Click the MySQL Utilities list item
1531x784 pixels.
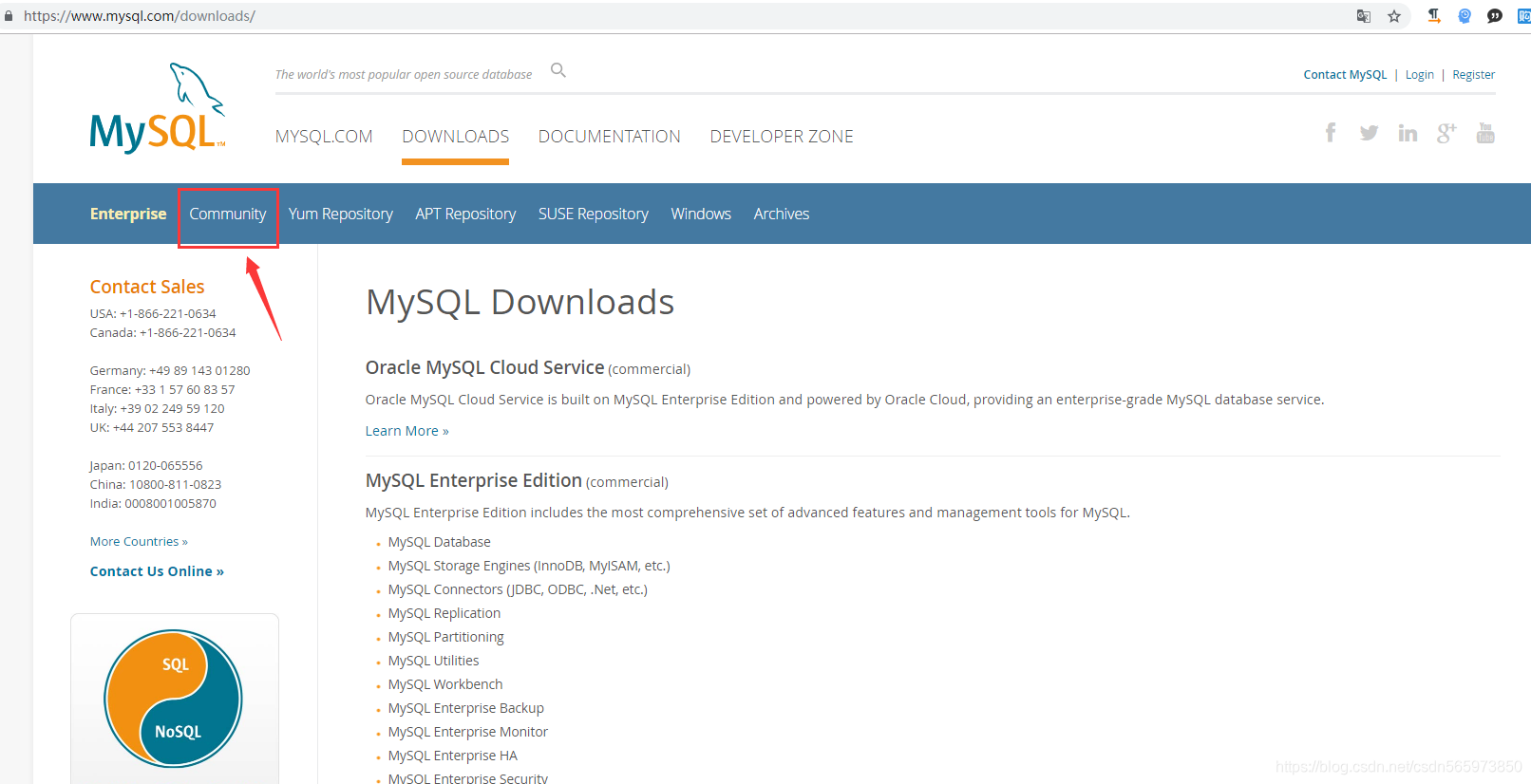[434, 661]
